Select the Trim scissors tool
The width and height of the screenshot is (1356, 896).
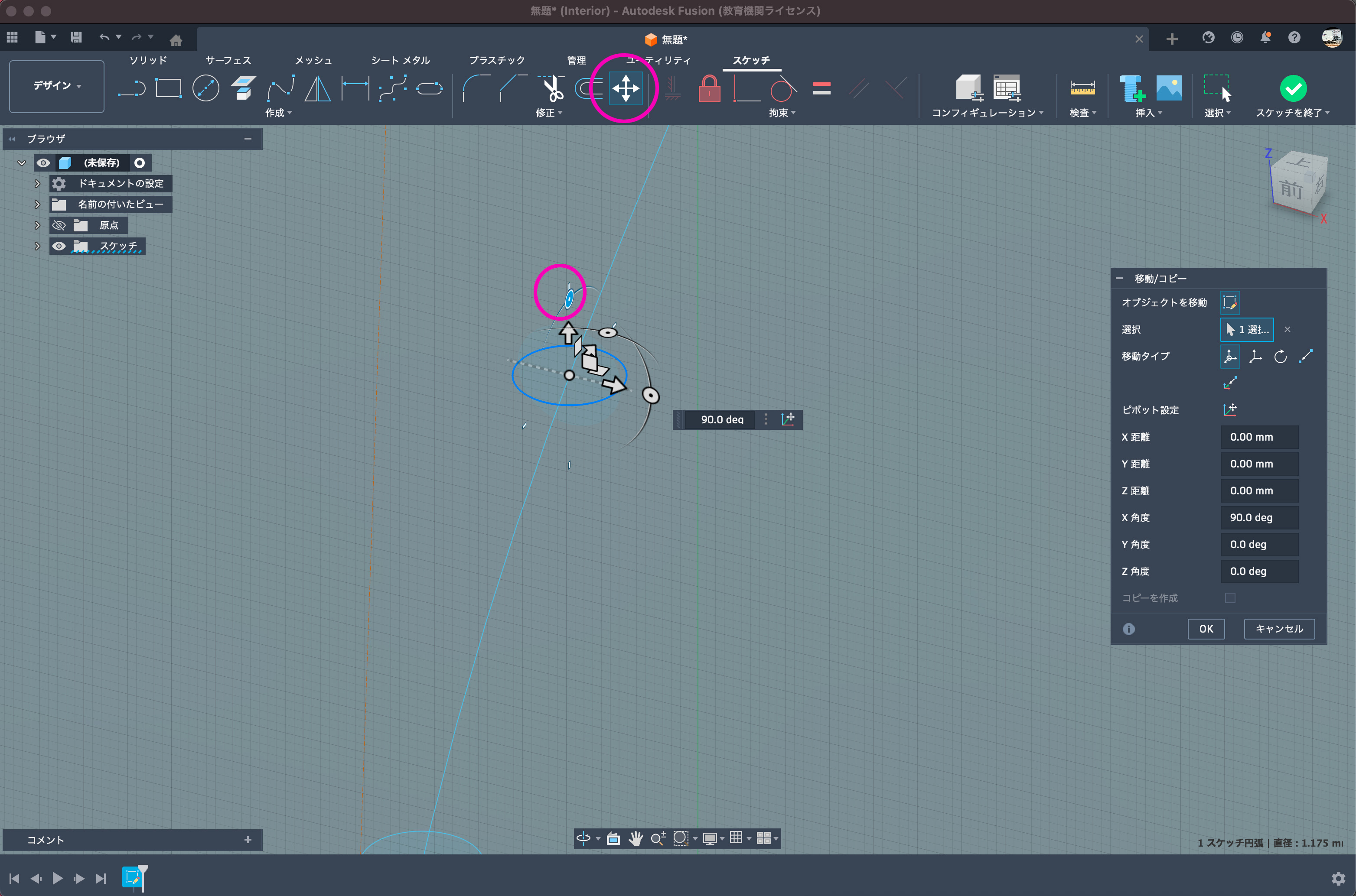click(x=552, y=88)
